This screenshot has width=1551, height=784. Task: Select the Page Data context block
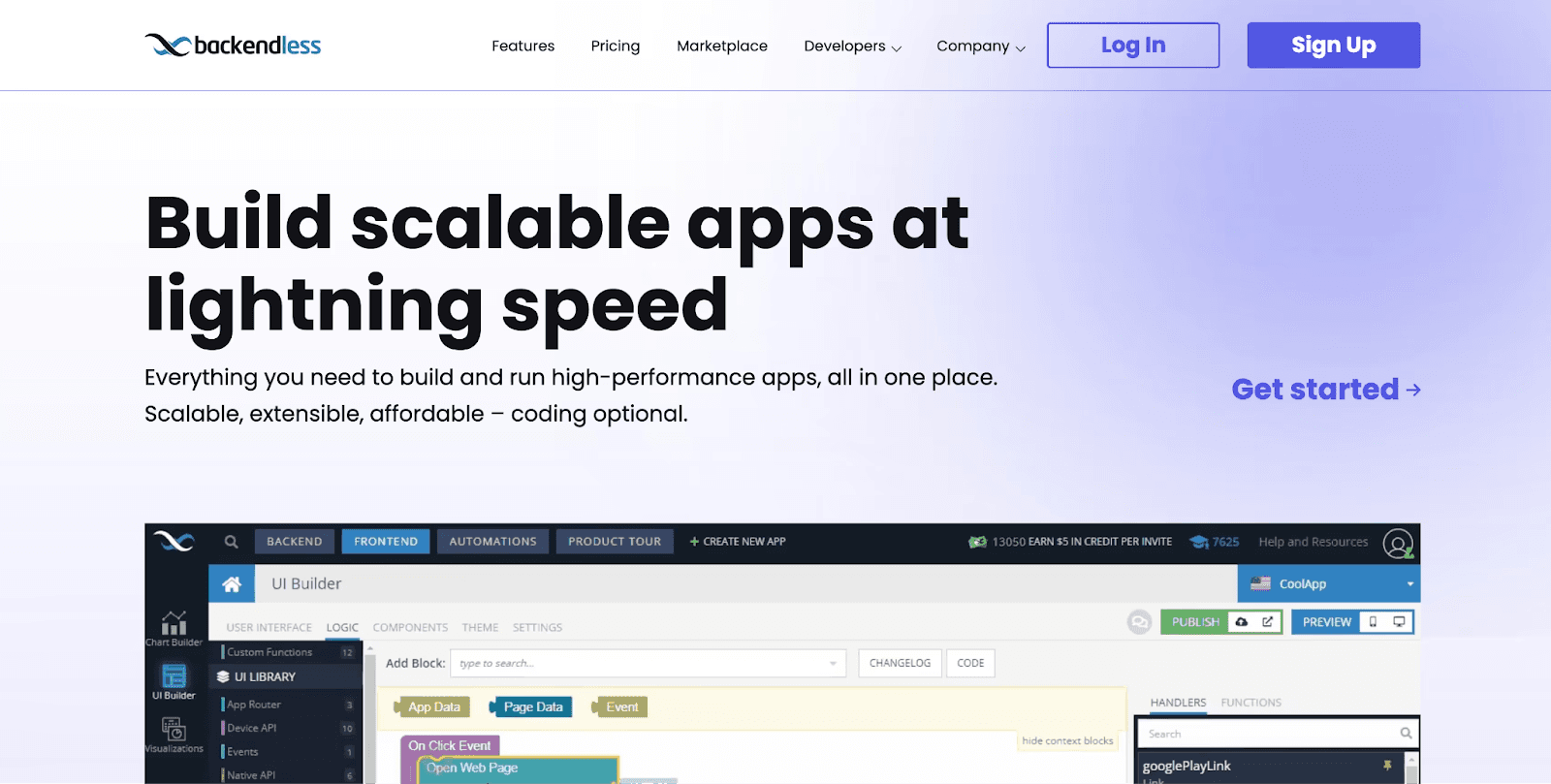point(532,707)
